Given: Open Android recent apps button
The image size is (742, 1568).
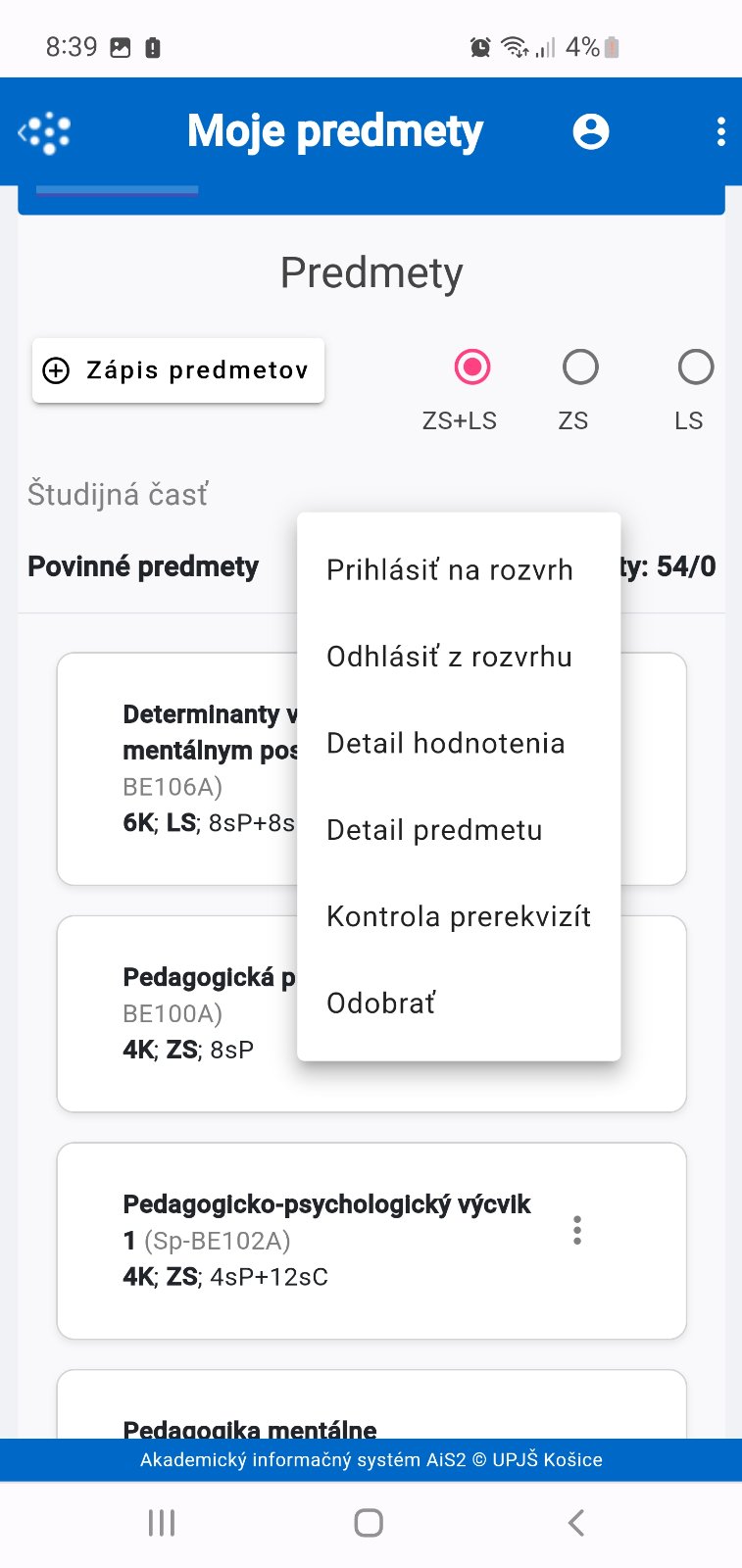Looking at the screenshot, I should (162, 1522).
